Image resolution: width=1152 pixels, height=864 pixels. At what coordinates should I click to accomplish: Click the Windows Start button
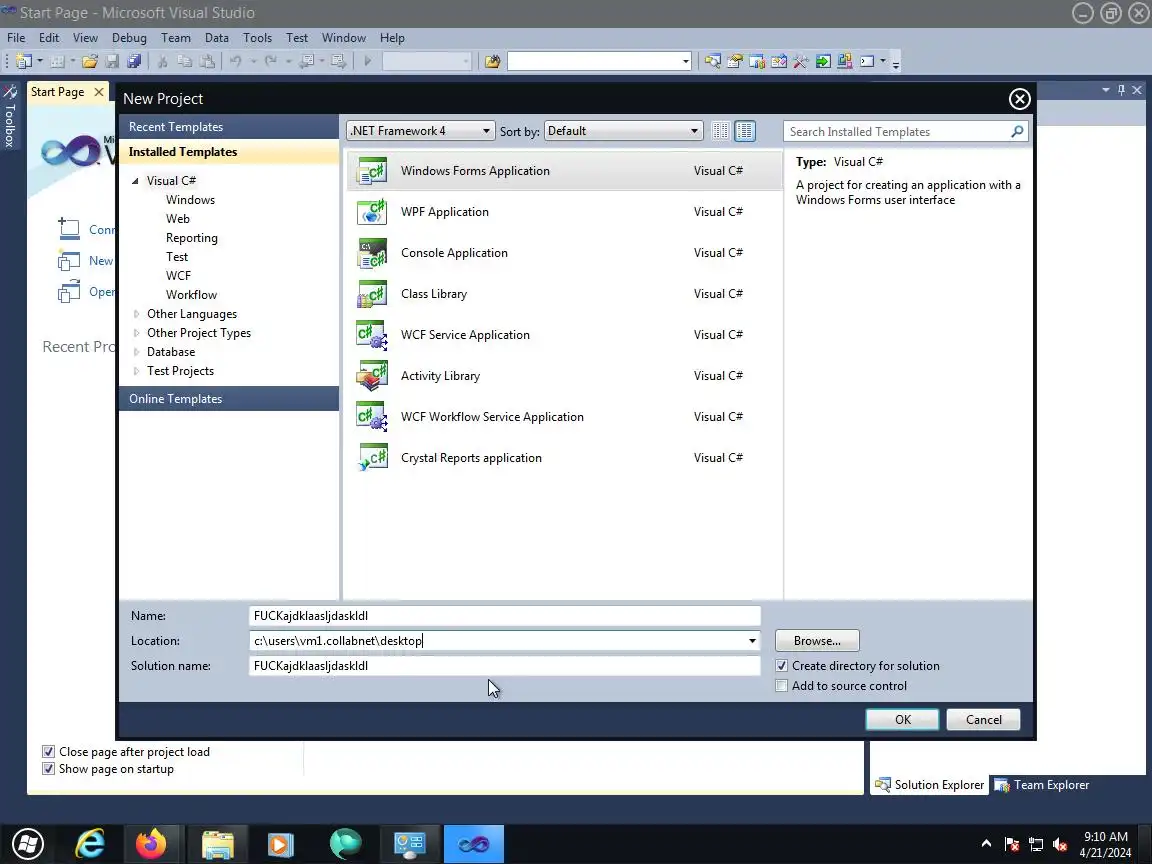point(28,843)
